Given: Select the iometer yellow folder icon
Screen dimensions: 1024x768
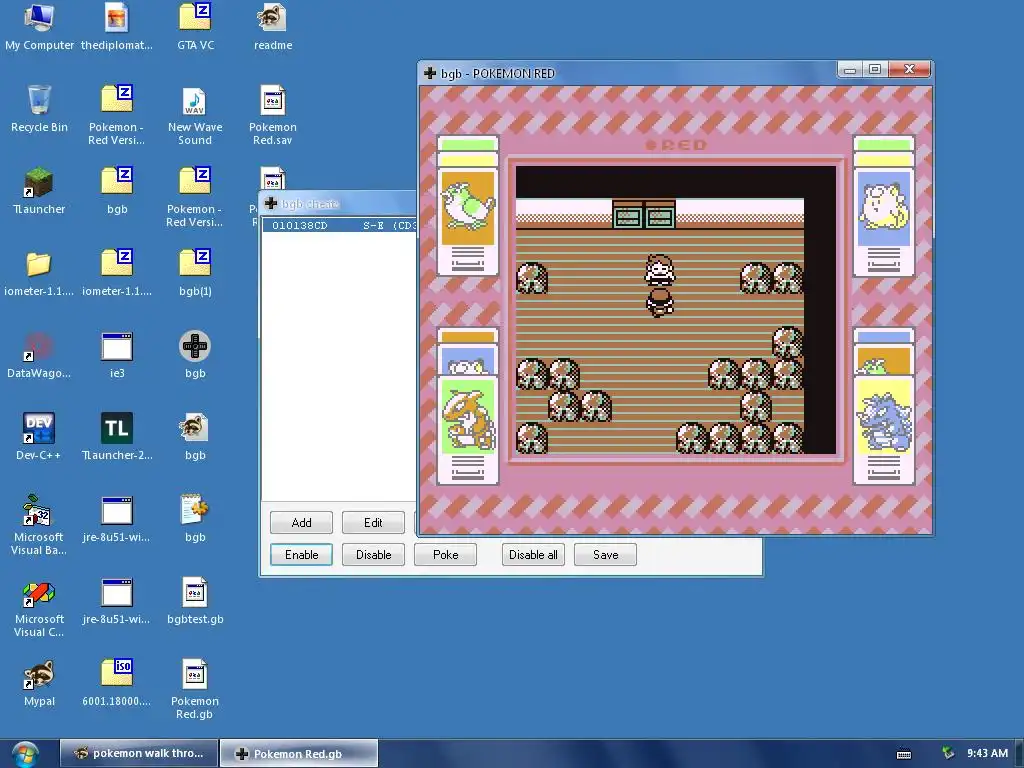Looking at the screenshot, I should point(39,272).
